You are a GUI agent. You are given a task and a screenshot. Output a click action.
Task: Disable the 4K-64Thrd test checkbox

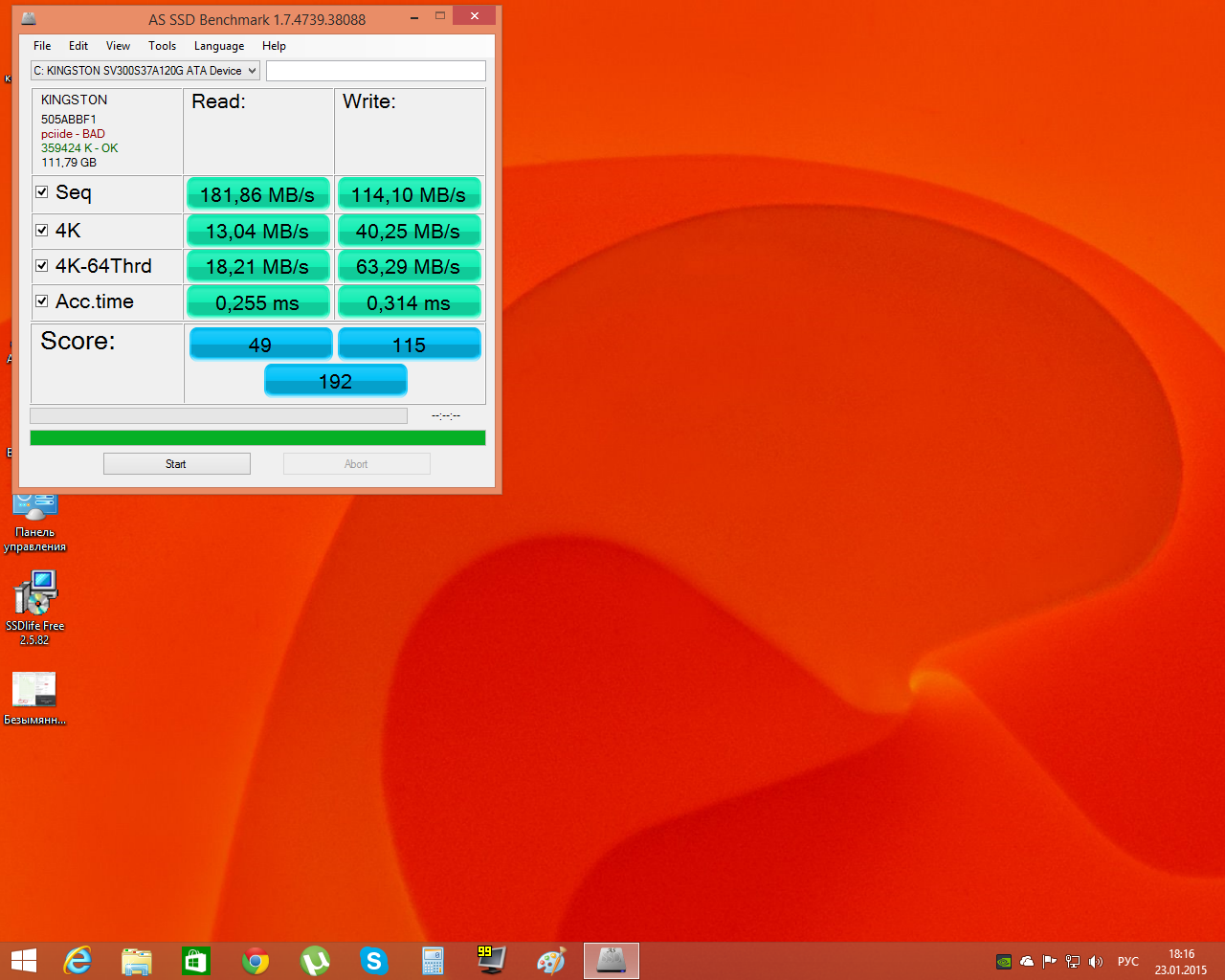(x=42, y=266)
